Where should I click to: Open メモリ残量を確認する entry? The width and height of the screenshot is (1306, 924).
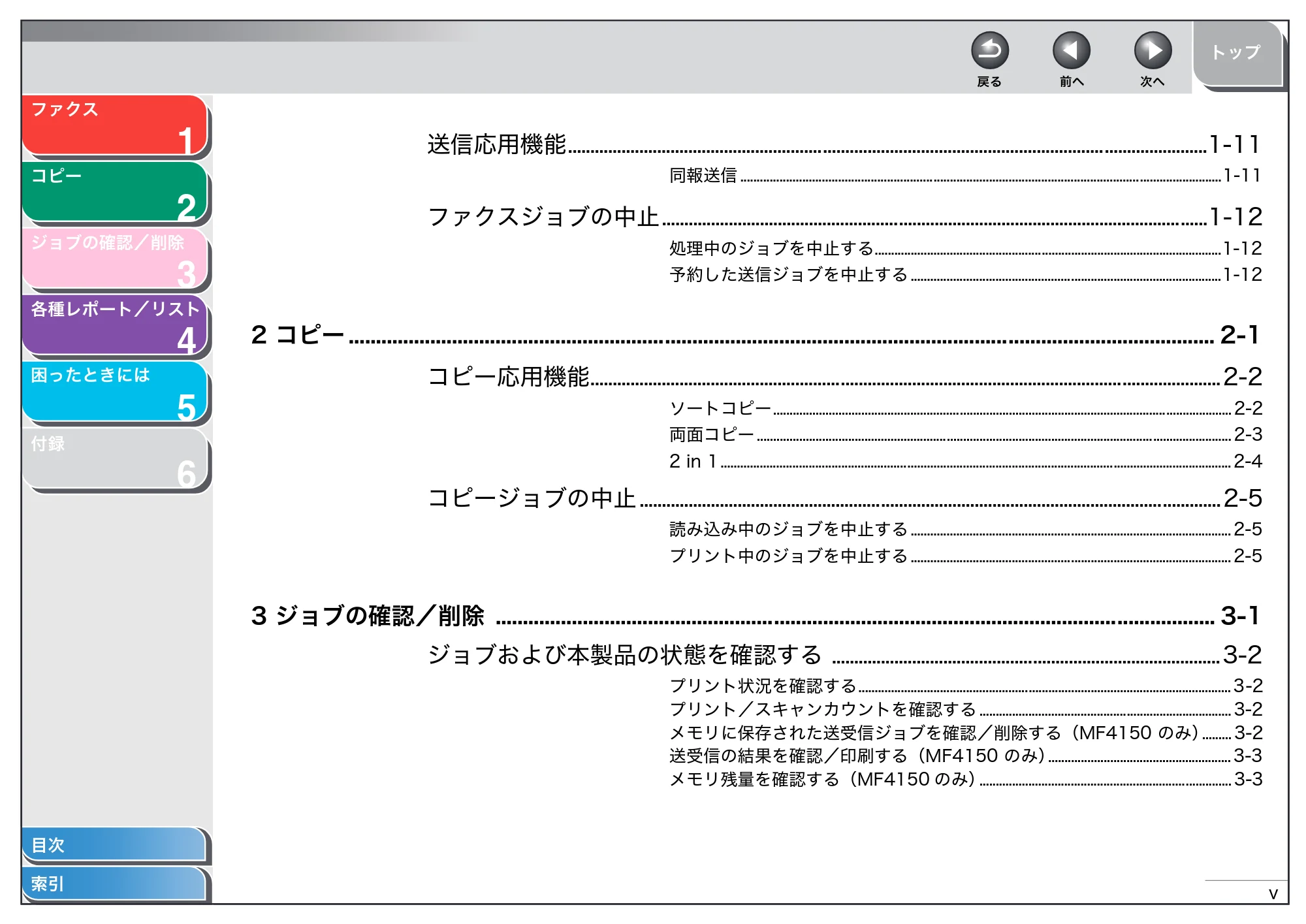click(x=966, y=779)
